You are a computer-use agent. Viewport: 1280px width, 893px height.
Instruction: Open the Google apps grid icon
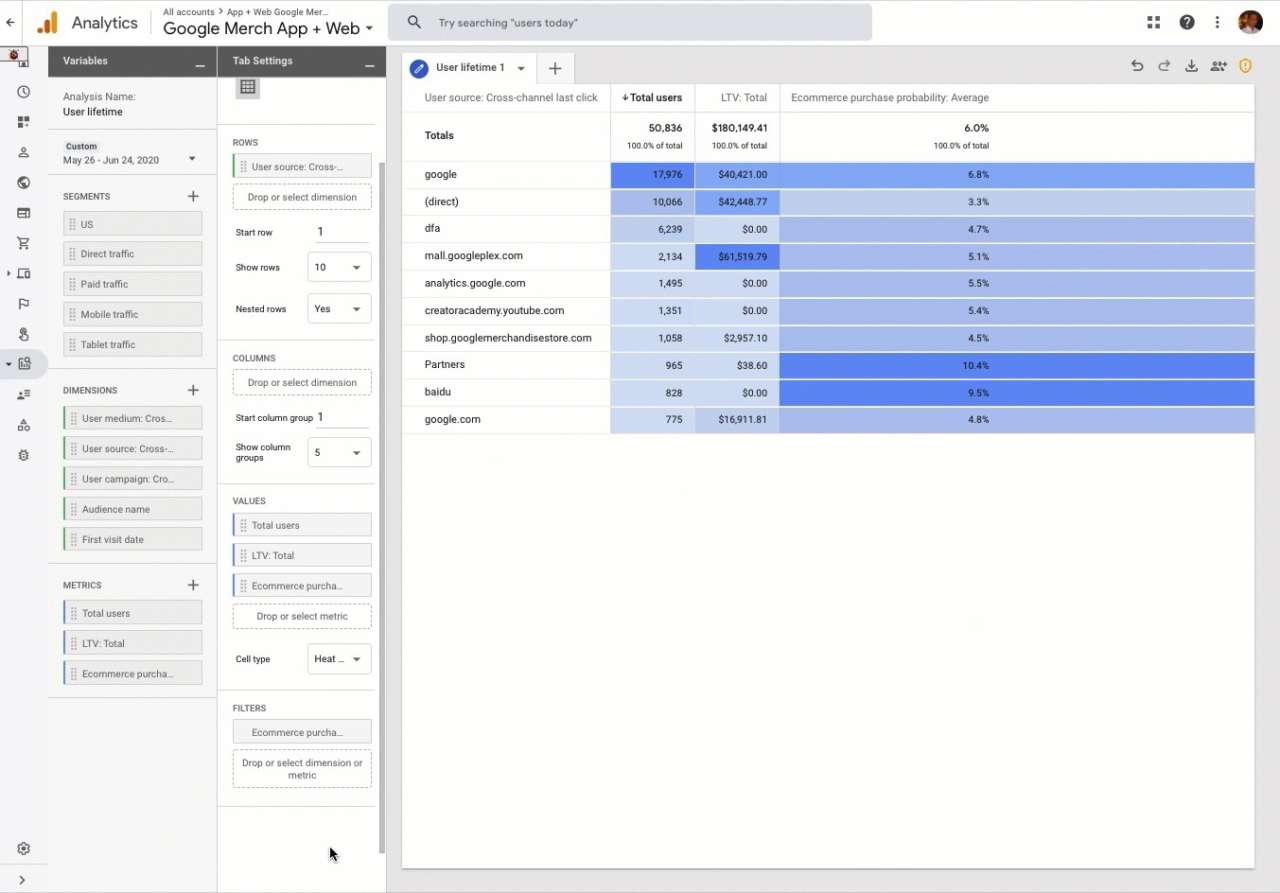(x=1153, y=22)
